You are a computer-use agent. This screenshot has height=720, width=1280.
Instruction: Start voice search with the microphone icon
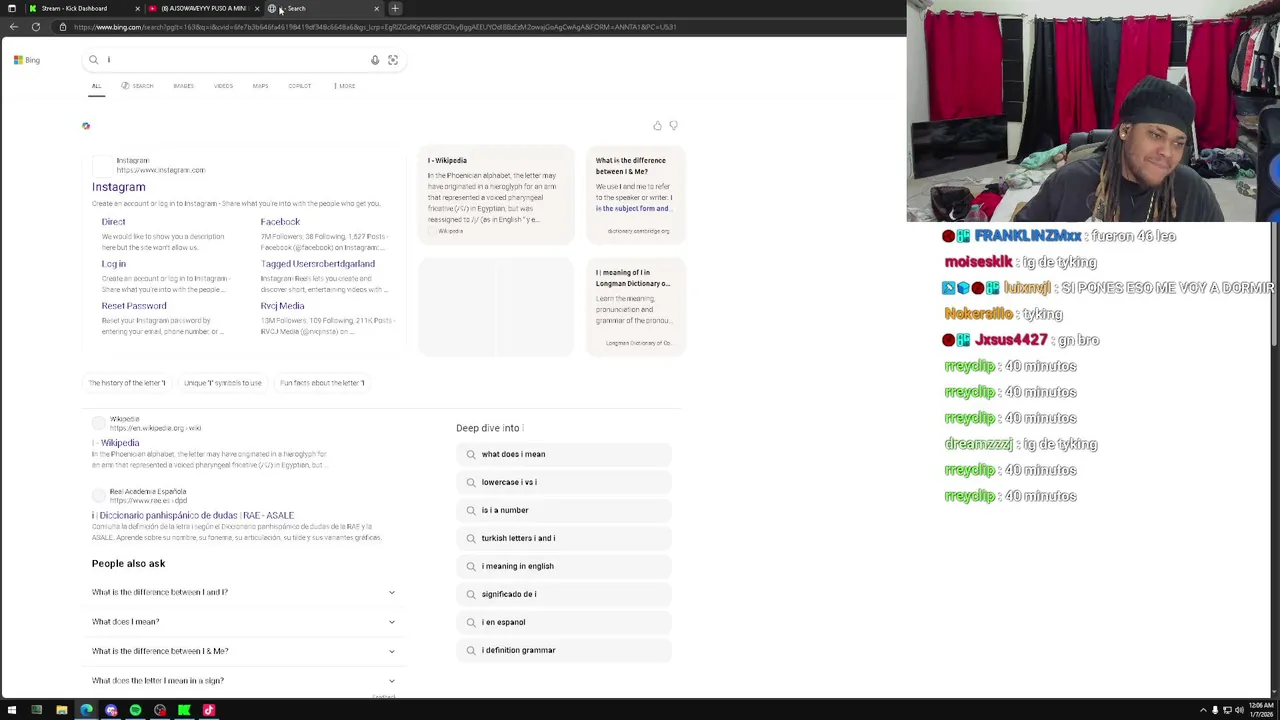pos(375,60)
